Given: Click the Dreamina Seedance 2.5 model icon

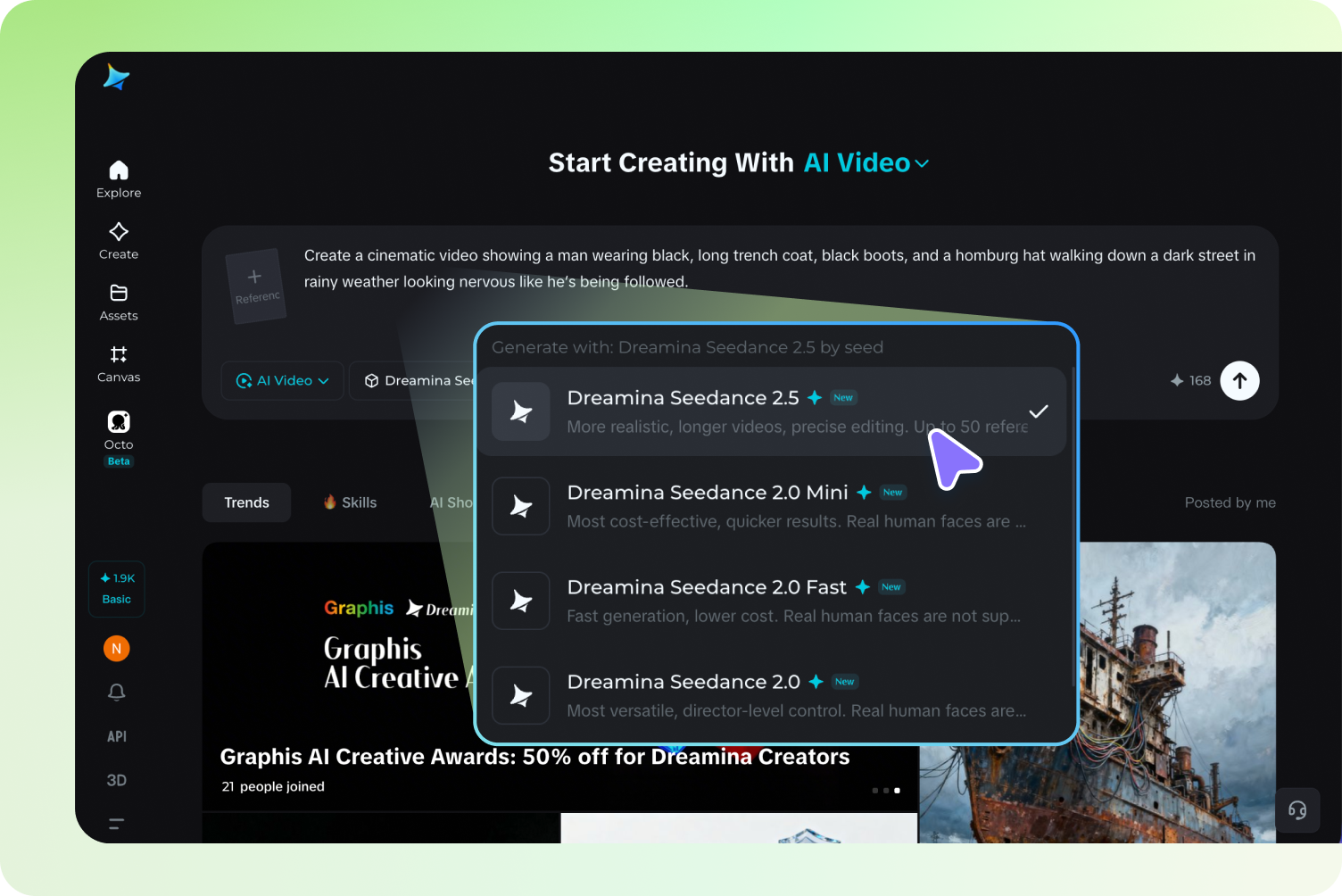Looking at the screenshot, I should (521, 411).
